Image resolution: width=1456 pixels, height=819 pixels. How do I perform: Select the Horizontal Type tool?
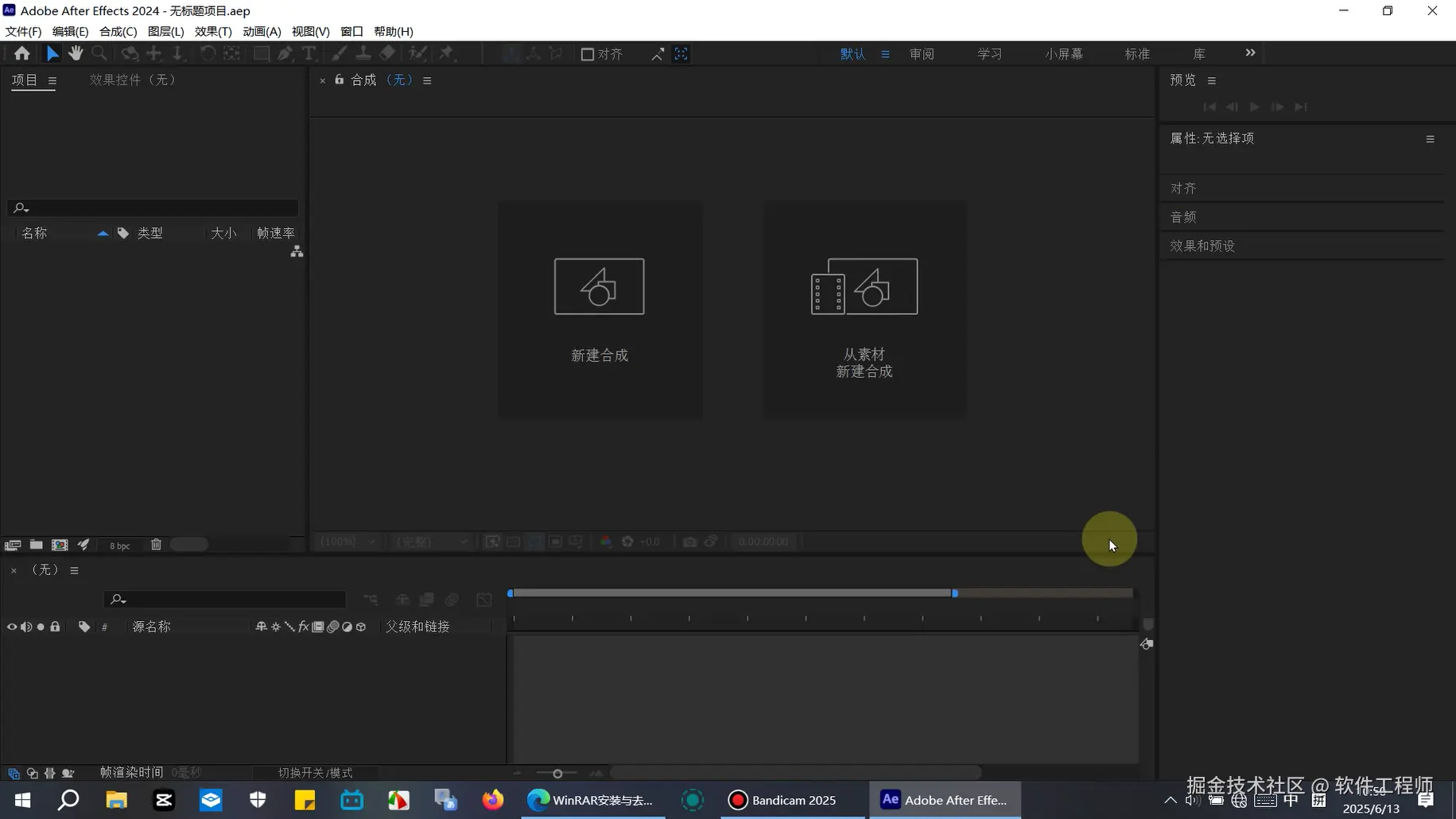click(x=309, y=53)
